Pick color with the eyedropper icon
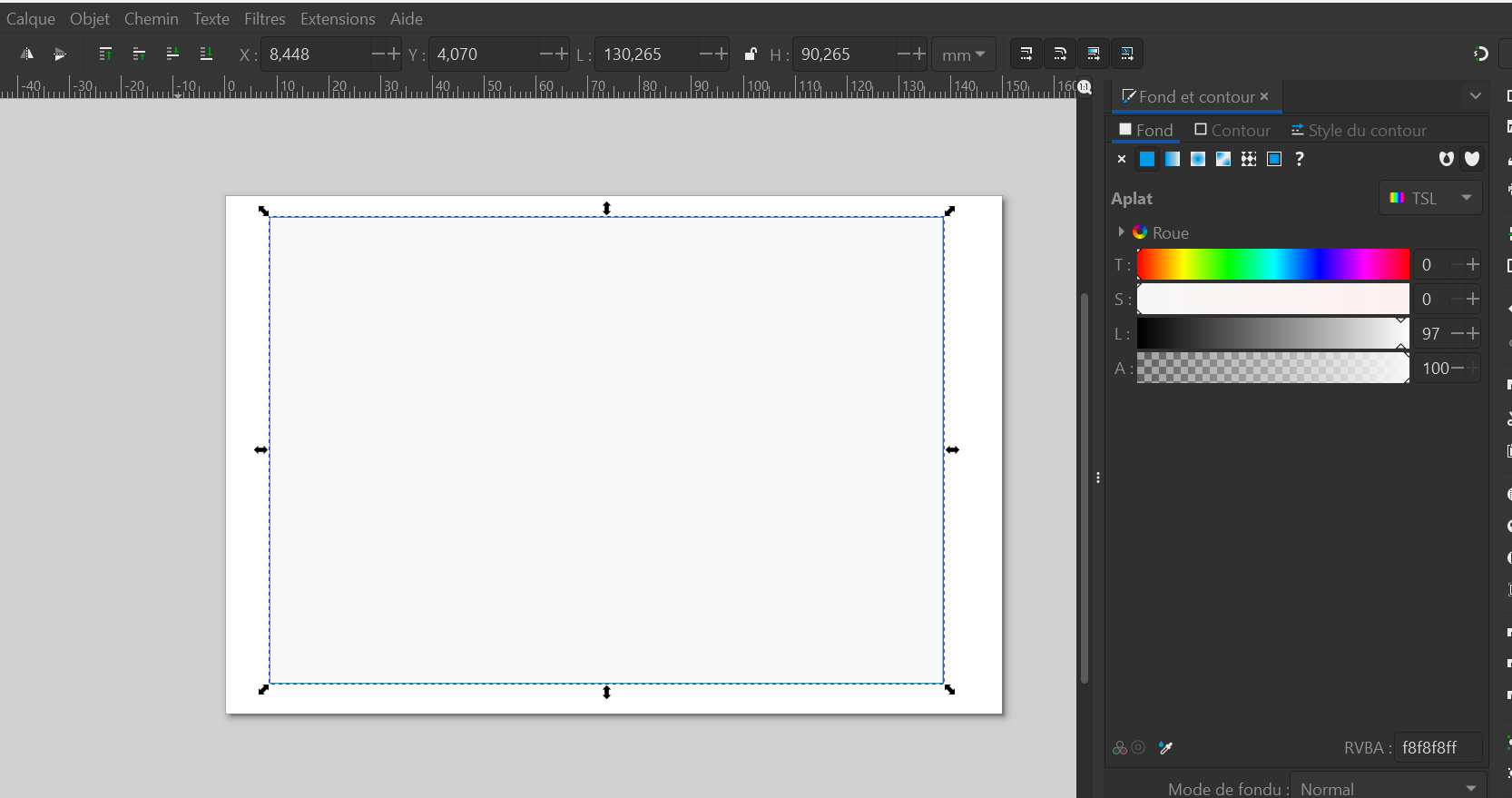The image size is (1512, 798). [x=1166, y=747]
